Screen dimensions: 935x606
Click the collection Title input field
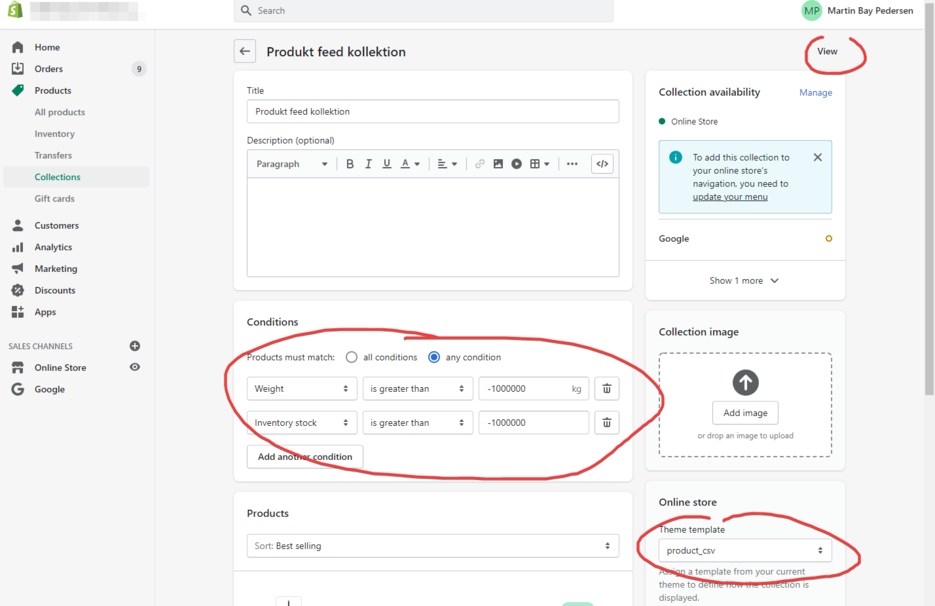point(432,112)
